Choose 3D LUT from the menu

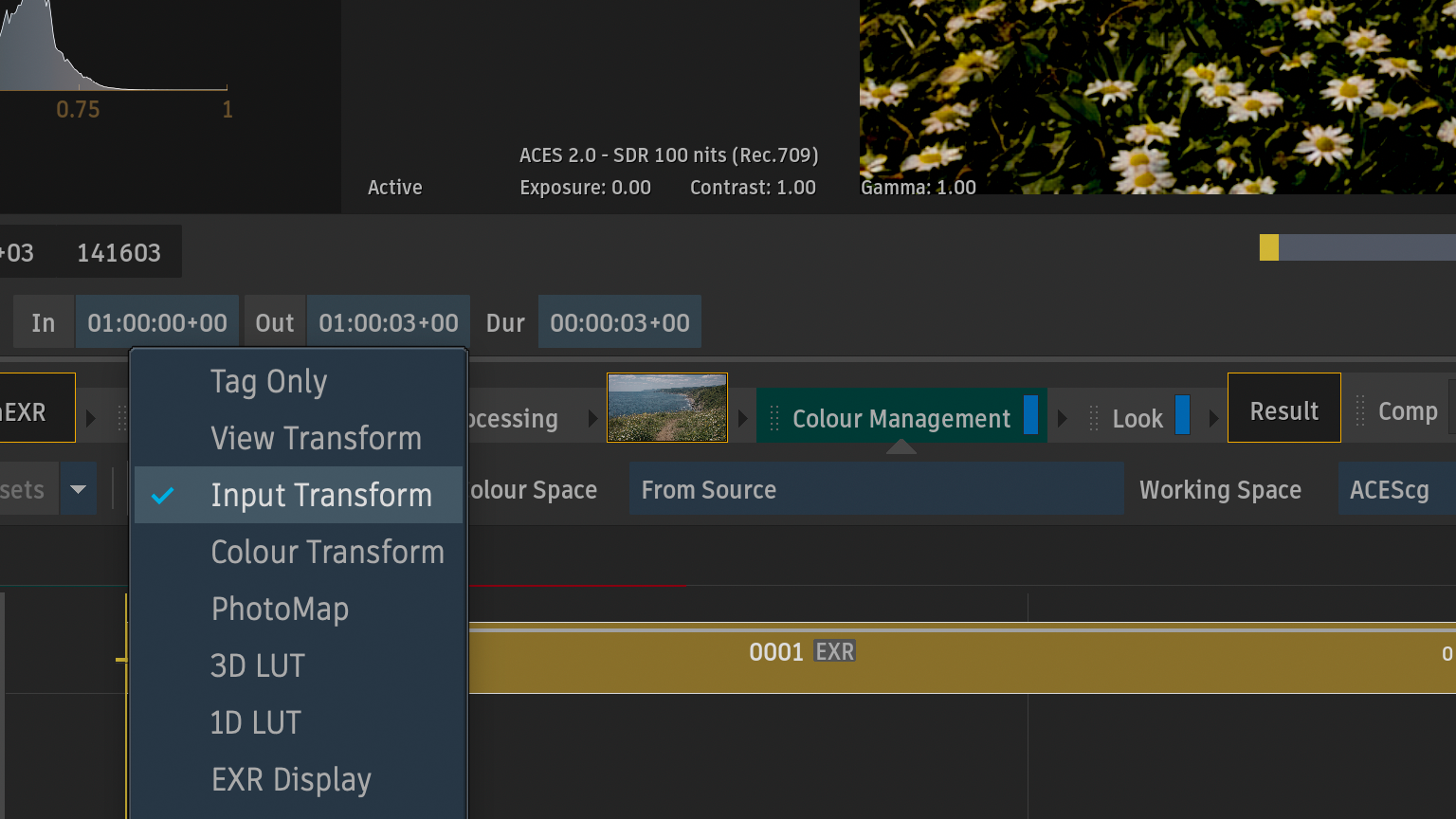pyautogui.click(x=258, y=665)
